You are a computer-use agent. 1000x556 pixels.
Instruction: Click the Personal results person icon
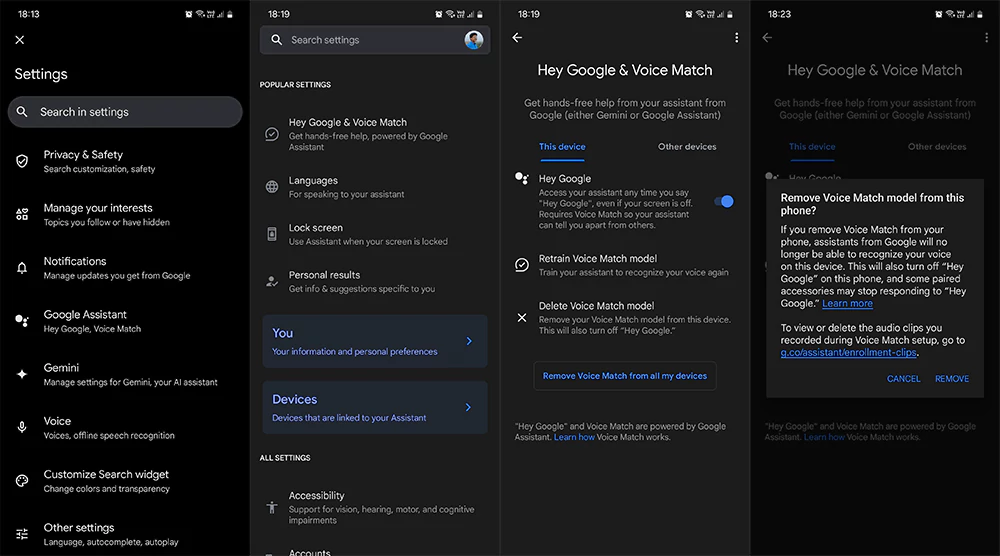point(272,281)
